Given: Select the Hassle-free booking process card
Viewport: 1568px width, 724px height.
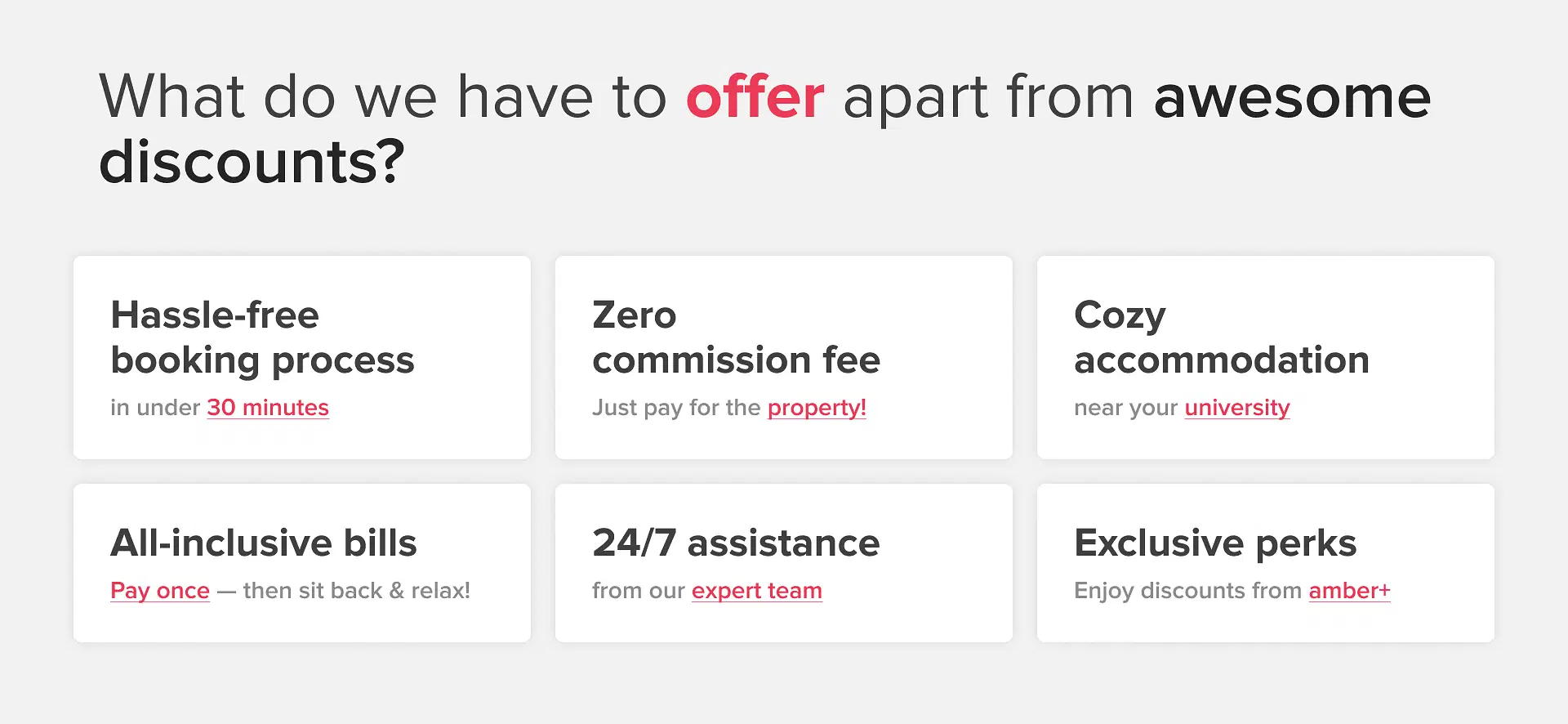Looking at the screenshot, I should [302, 358].
